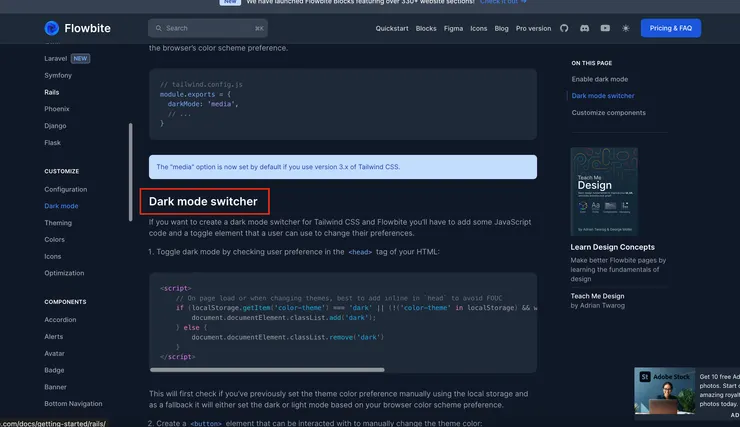
Task: Click the Pricing & FAQ button
Action: pyautogui.click(x=671, y=28)
